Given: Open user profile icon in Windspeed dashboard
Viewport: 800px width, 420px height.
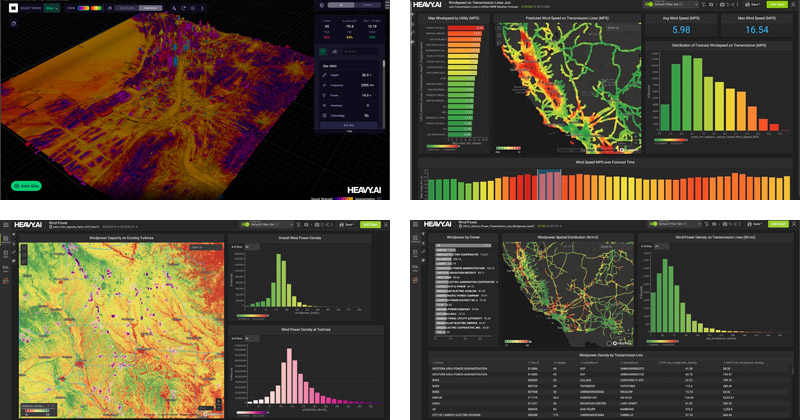Looking at the screenshot, I should (793, 4).
